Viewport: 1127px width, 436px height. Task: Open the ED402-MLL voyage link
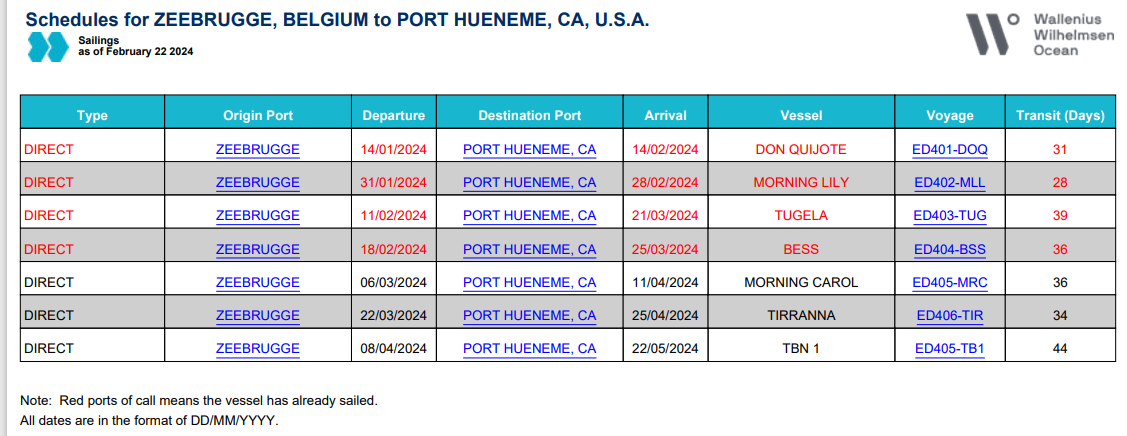(949, 182)
